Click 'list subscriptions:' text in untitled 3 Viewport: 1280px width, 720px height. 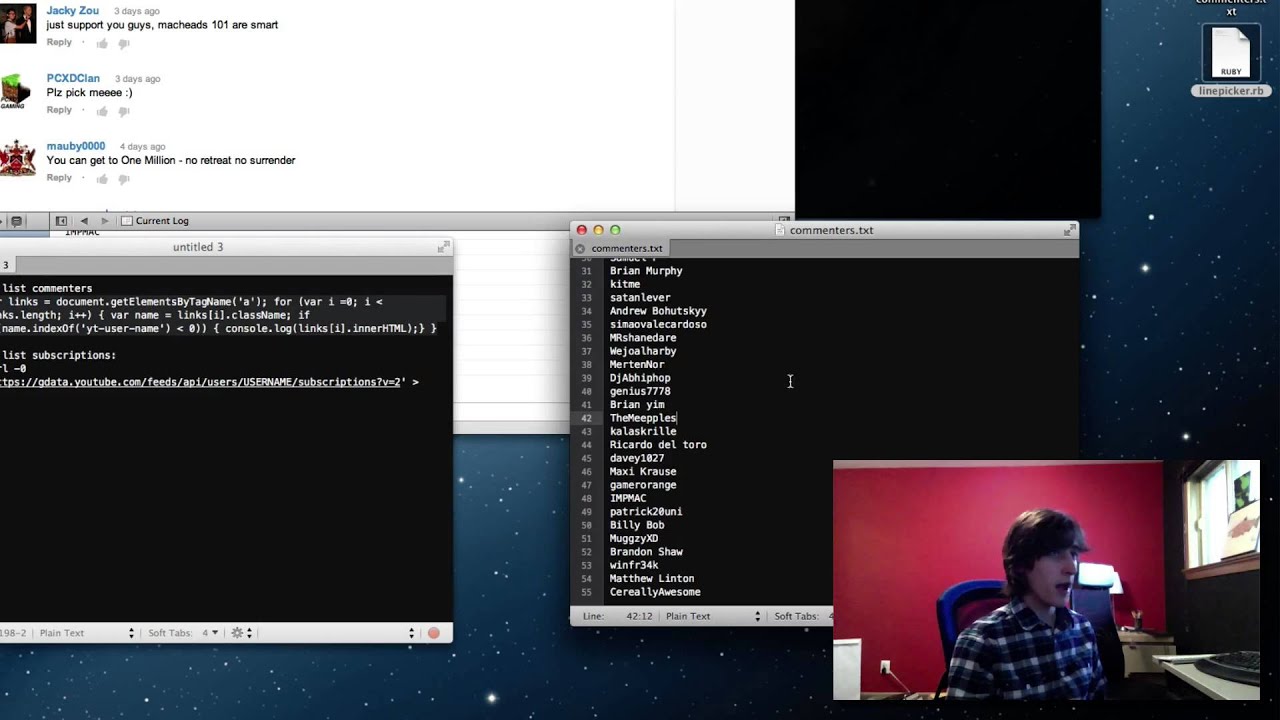(x=58, y=355)
